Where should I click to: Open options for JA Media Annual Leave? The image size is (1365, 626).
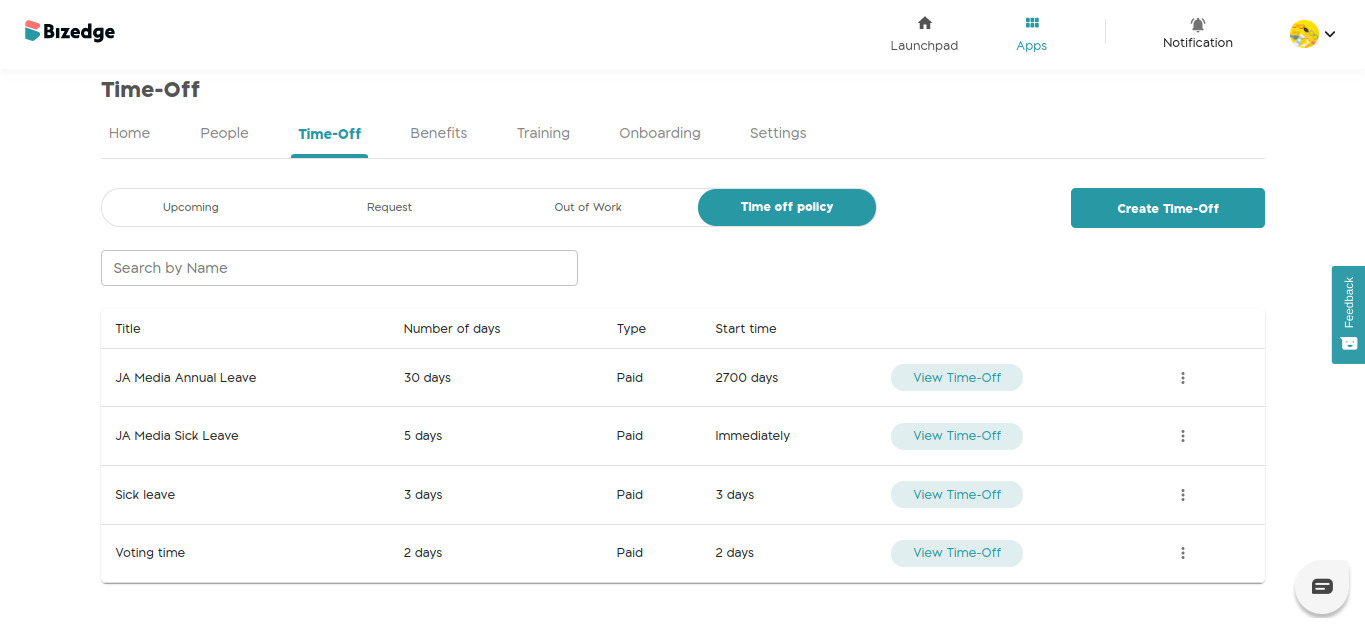click(x=1182, y=378)
